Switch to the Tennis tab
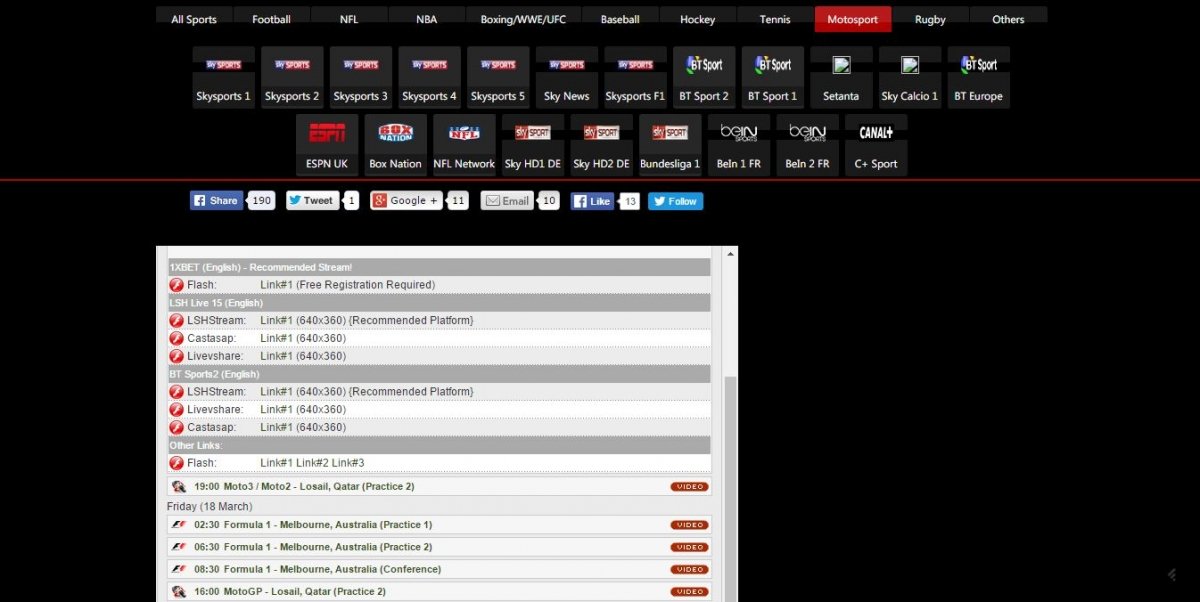 click(x=775, y=19)
